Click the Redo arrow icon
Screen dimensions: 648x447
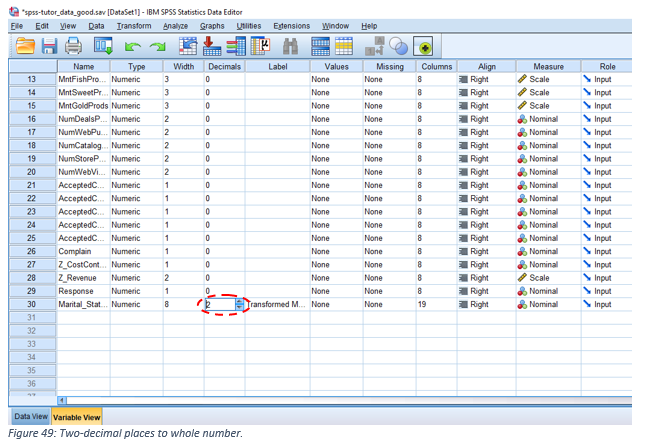(x=154, y=46)
